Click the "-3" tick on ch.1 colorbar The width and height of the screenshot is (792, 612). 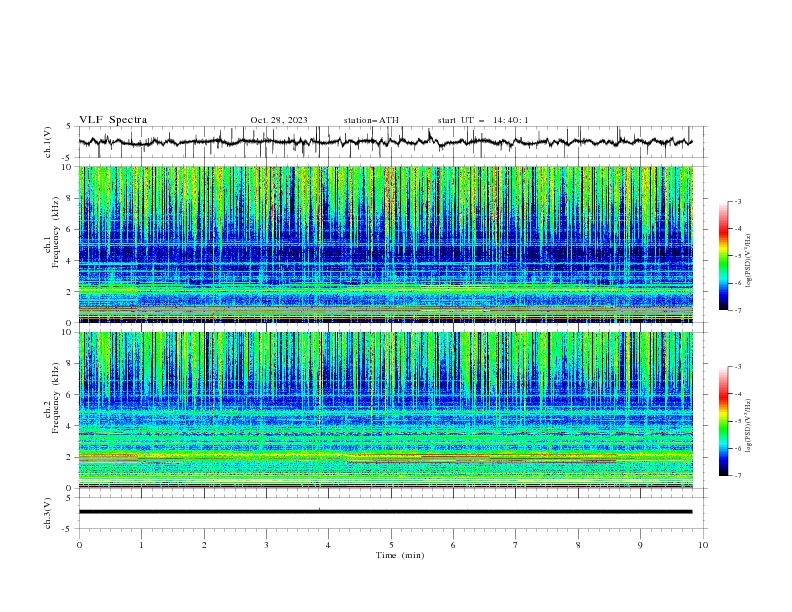coord(737,201)
